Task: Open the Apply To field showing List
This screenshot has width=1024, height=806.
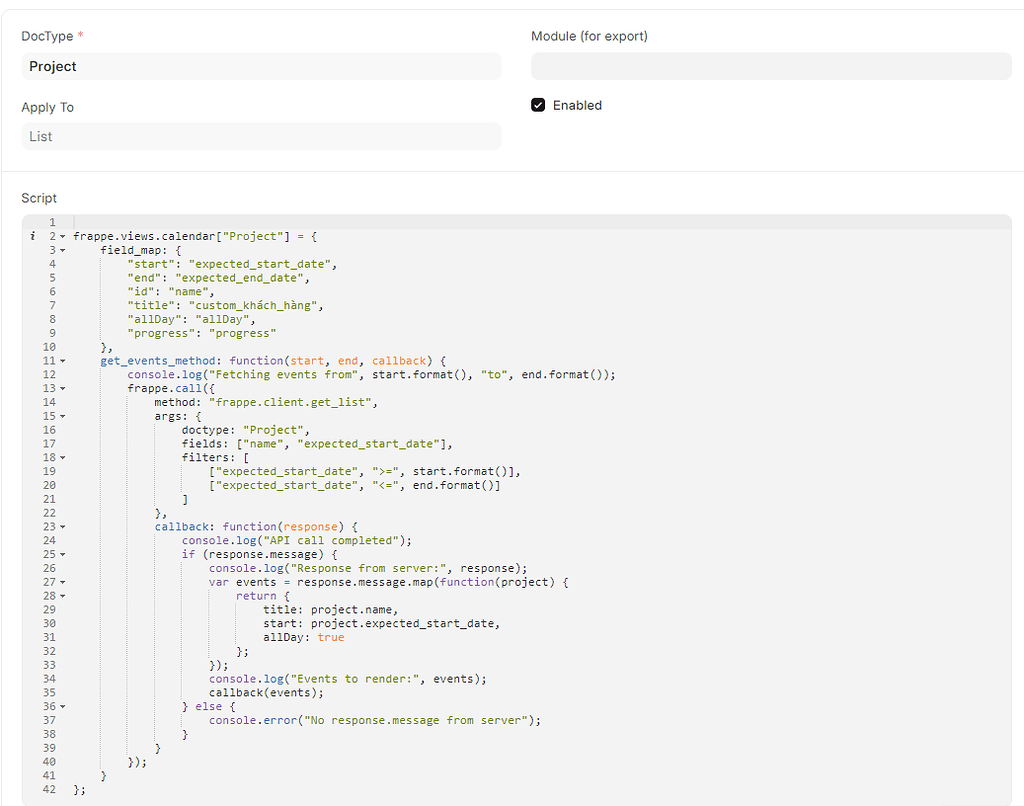Action: tap(260, 136)
